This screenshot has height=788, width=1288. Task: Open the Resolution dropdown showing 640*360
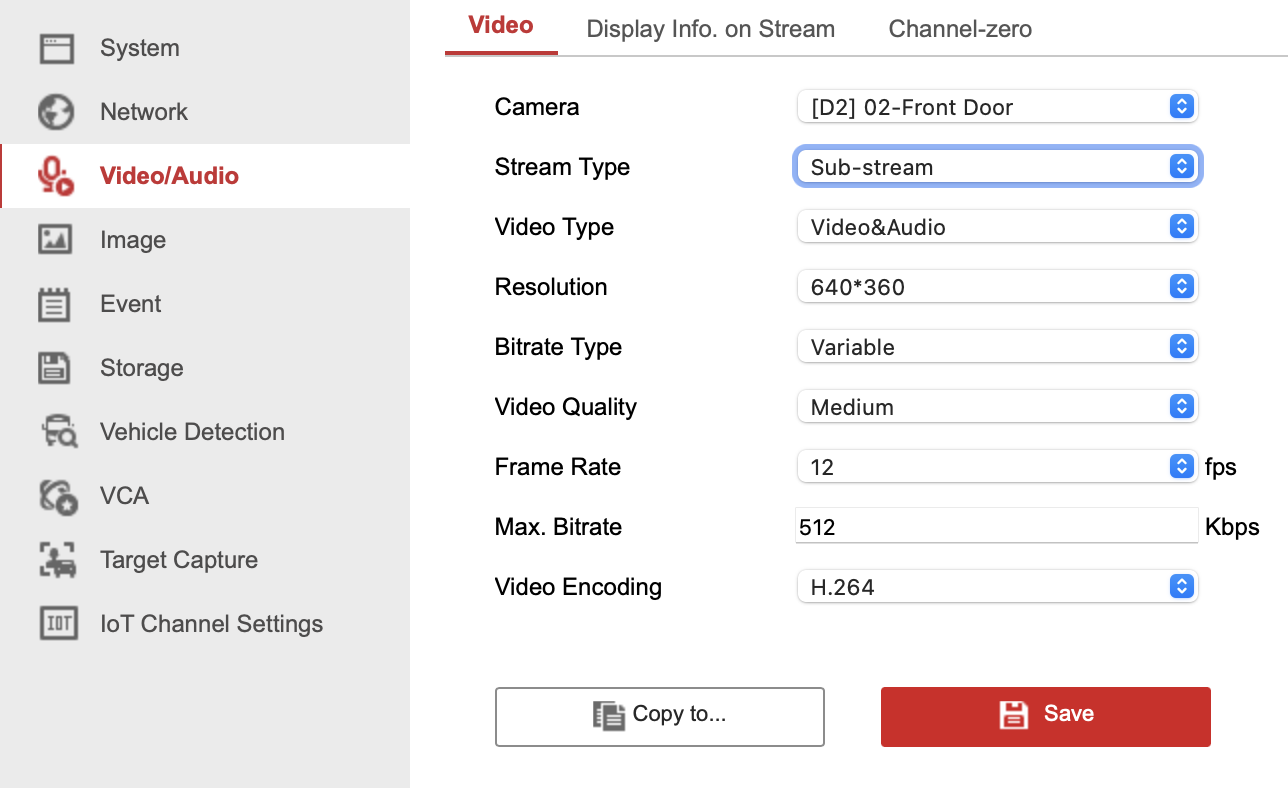pos(997,287)
